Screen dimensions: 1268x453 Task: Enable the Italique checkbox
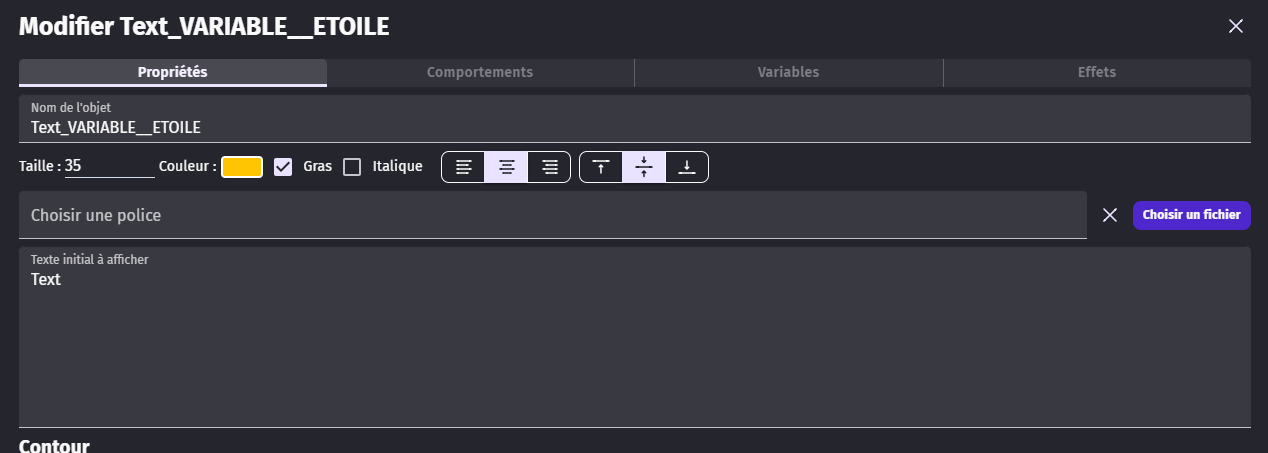coord(352,167)
